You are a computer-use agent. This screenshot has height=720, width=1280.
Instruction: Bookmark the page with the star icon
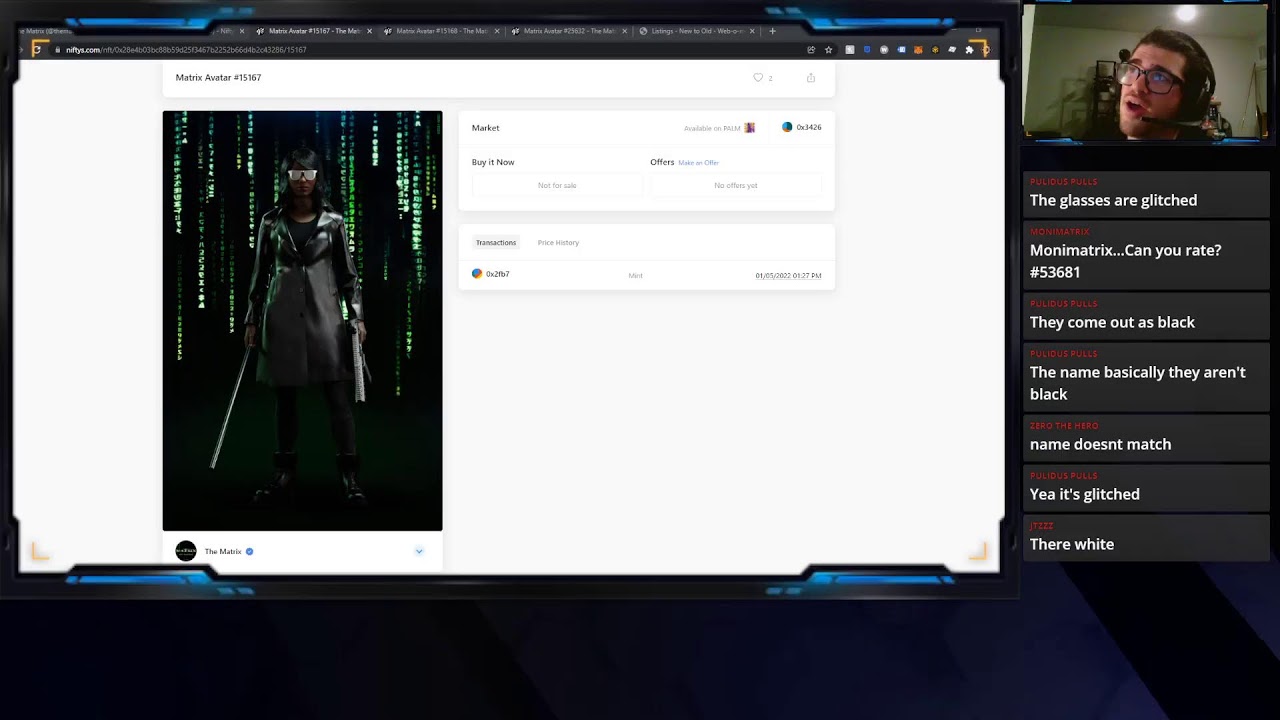828,49
